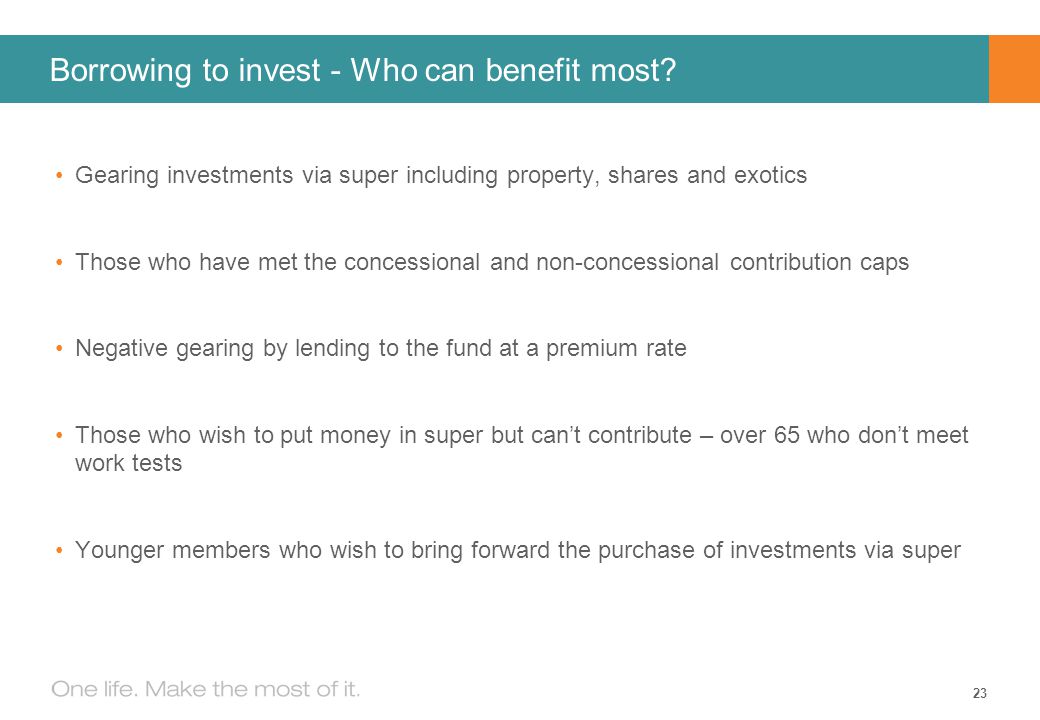Click the bullet marker before 'Negative gearing'
This screenshot has width=1040, height=720.
[59, 349]
